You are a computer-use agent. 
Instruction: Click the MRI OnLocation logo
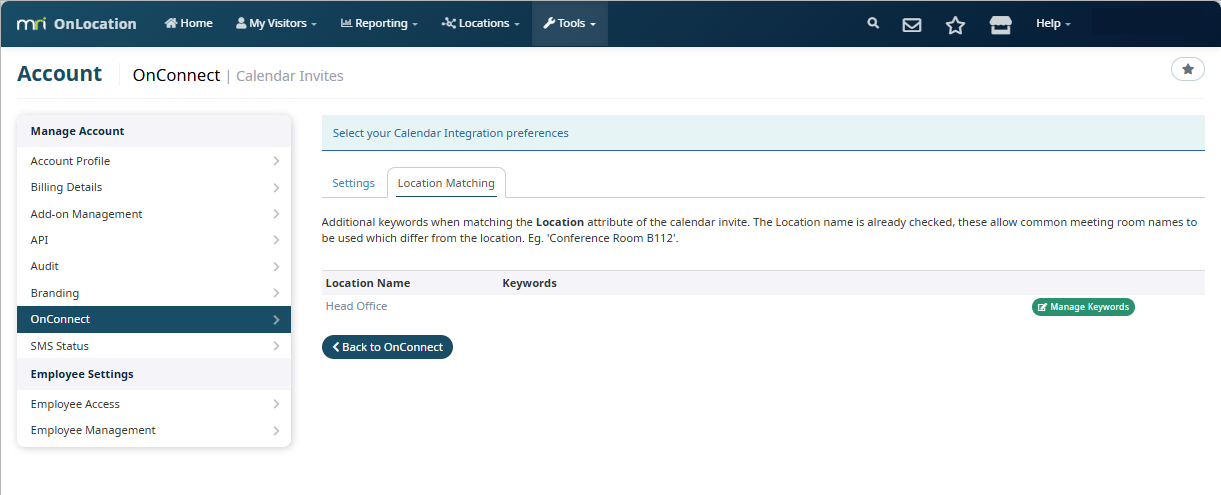tap(77, 24)
